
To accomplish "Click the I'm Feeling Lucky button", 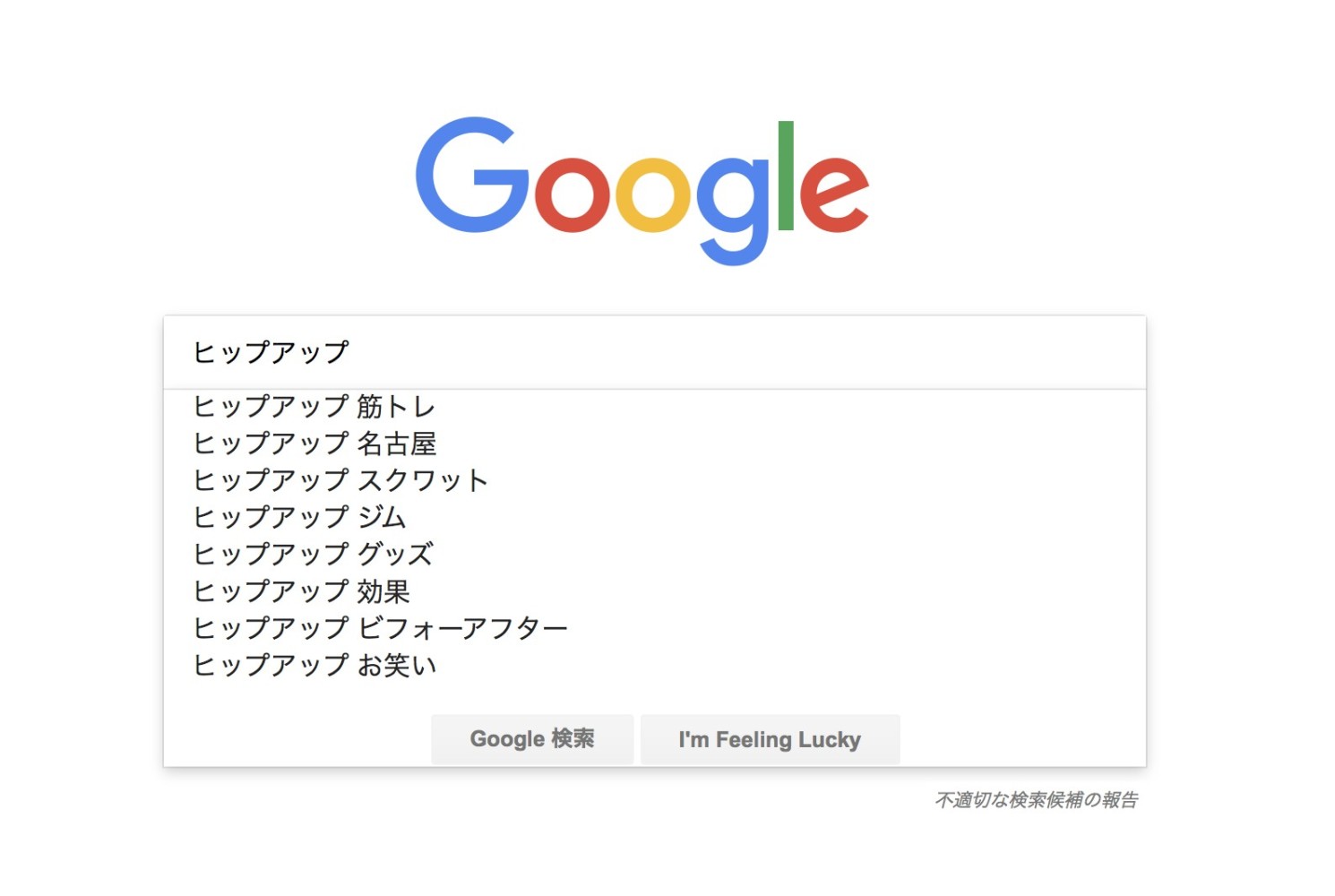I will click(x=770, y=739).
